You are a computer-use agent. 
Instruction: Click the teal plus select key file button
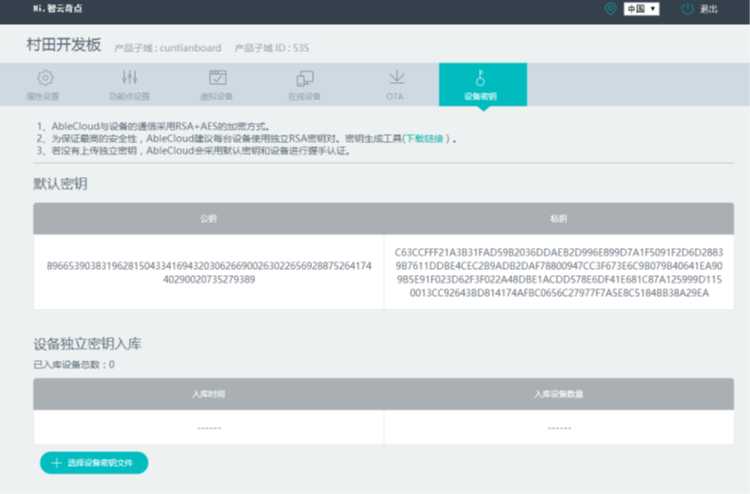pos(94,462)
